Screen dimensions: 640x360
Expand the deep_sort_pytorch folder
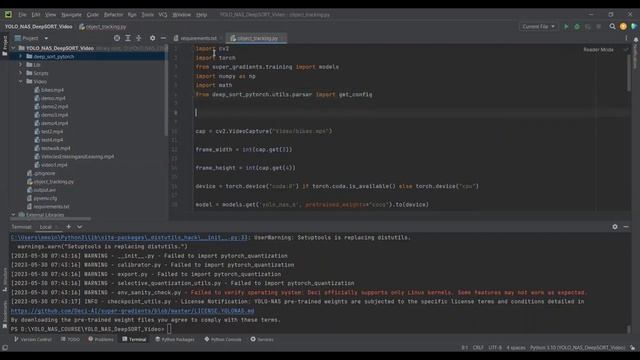click(x=21, y=56)
